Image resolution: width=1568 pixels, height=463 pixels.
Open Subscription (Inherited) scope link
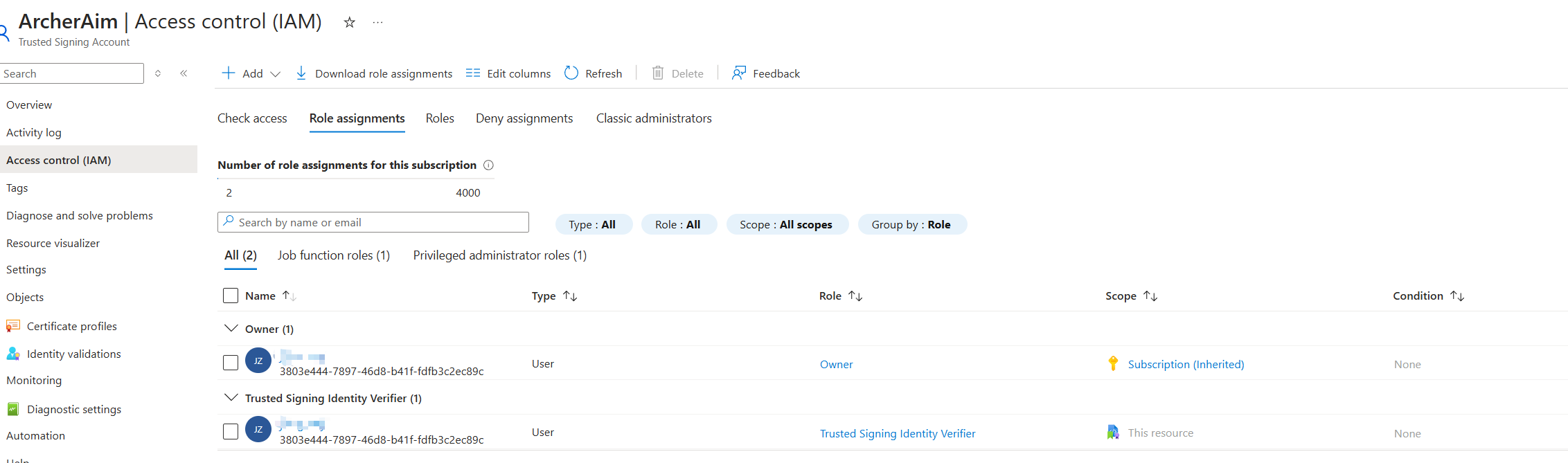click(x=1186, y=364)
